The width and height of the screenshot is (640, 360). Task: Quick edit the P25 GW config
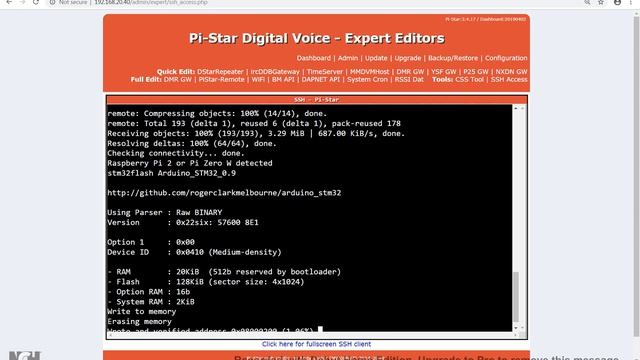[476, 71]
